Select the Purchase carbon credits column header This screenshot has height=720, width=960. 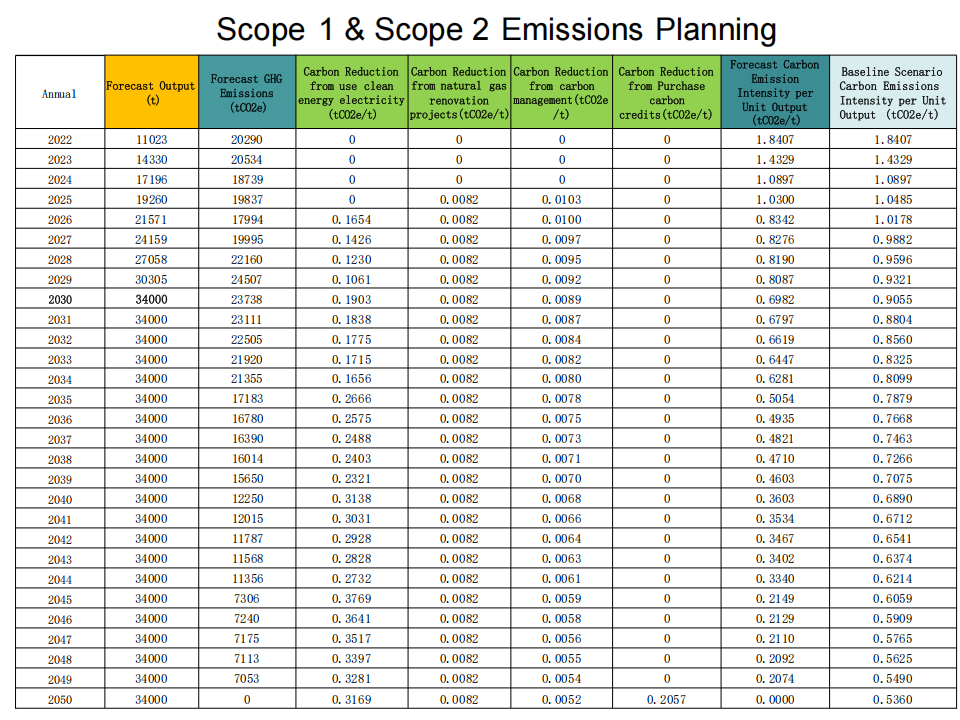coord(666,93)
